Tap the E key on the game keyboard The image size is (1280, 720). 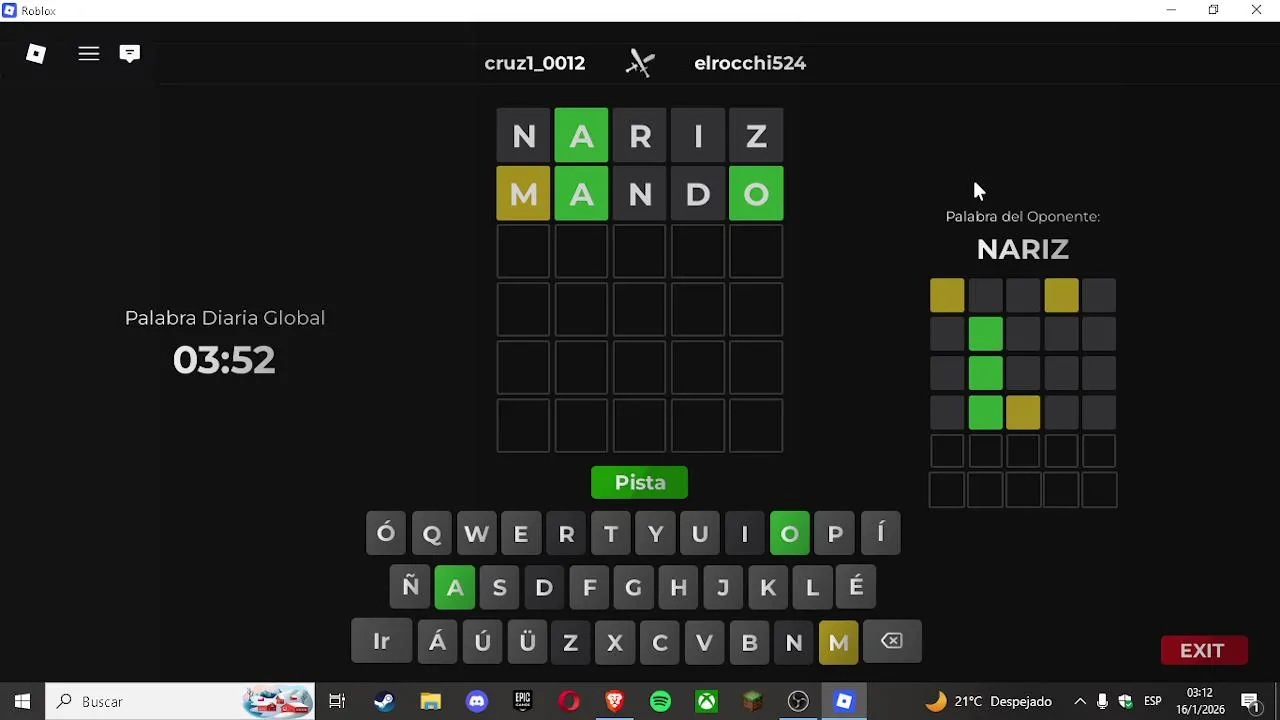(521, 534)
